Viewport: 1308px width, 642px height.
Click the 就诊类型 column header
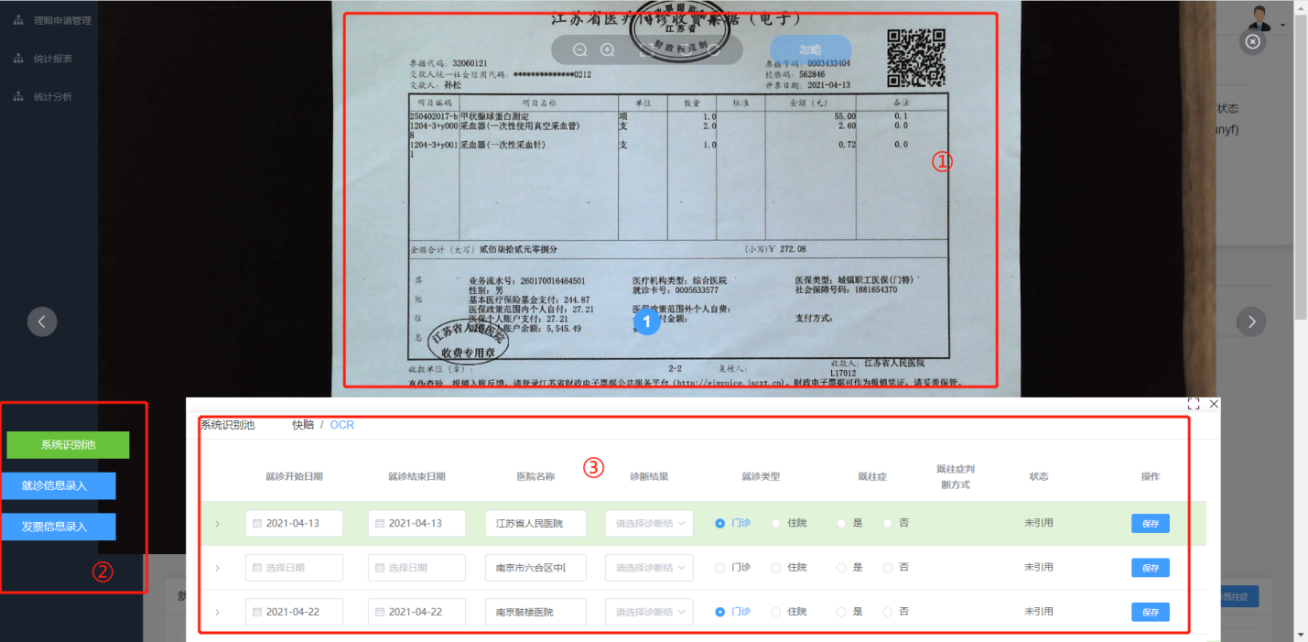tap(761, 477)
